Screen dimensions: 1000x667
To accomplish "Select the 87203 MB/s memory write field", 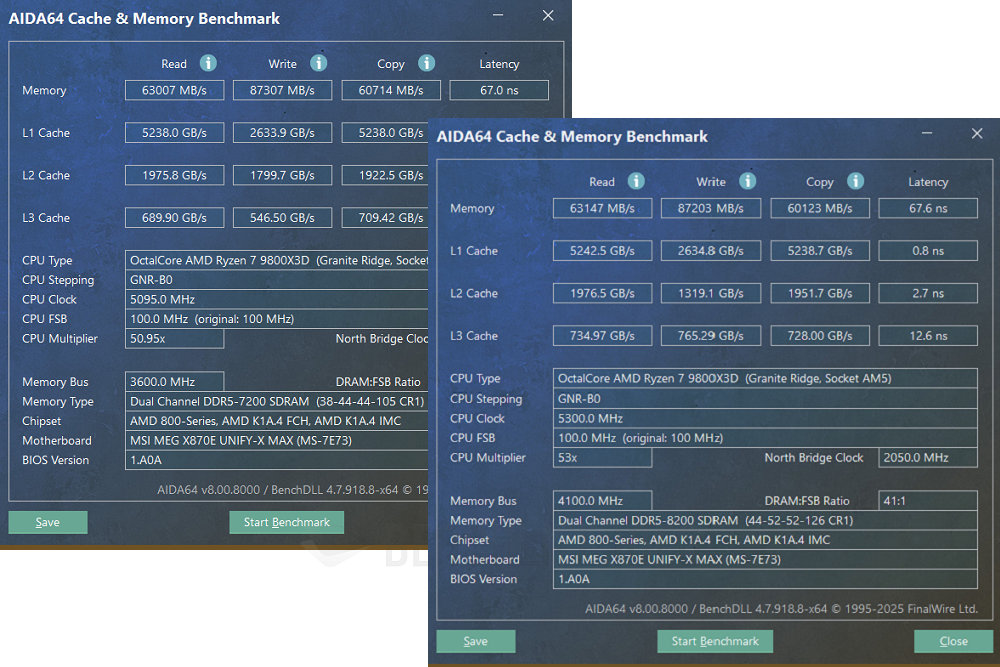I will pyautogui.click(x=711, y=208).
